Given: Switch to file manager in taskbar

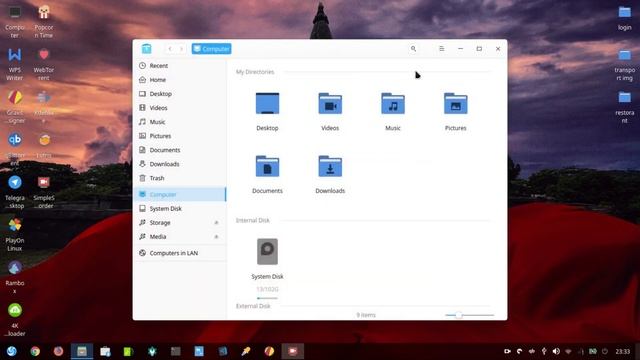Looking at the screenshot, I should (x=82, y=351).
